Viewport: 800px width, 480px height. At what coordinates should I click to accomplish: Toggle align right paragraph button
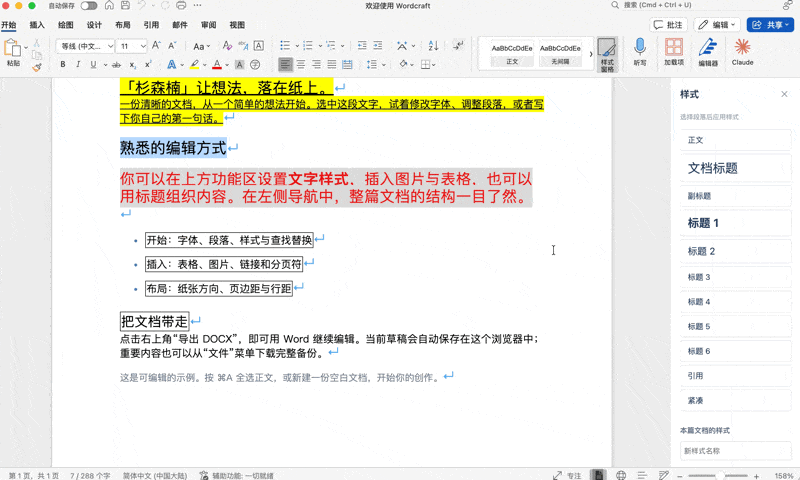(316, 64)
